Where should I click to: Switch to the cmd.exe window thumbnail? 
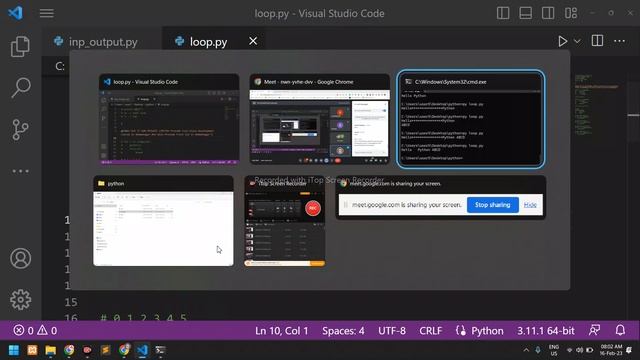coord(471,119)
